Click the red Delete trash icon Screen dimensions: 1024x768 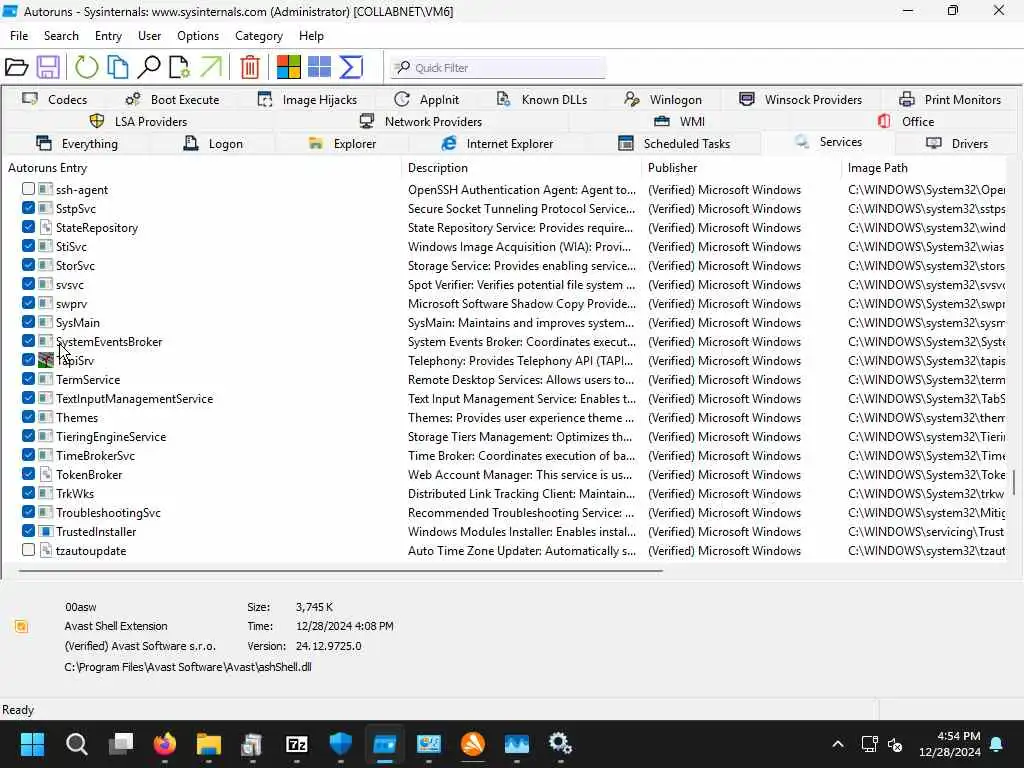[250, 67]
